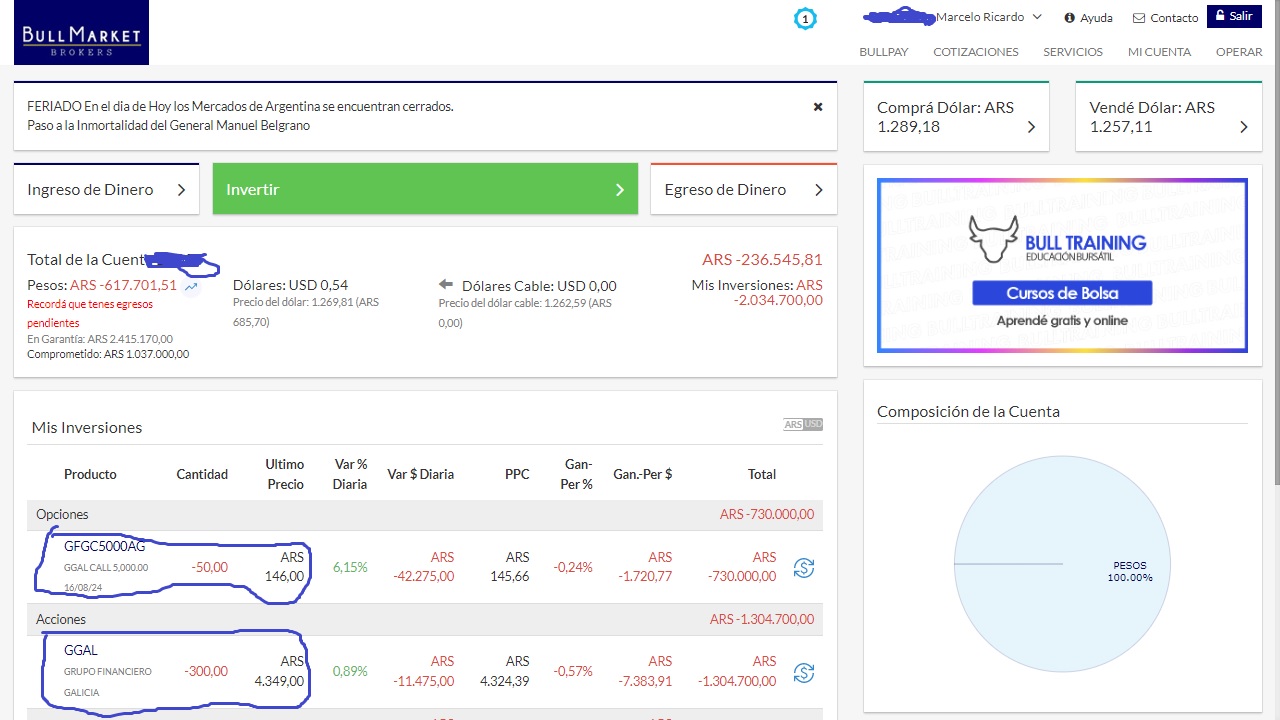Screen dimensions: 1280x720
Task: Click the Salir logout button
Action: pyautogui.click(x=1234, y=16)
